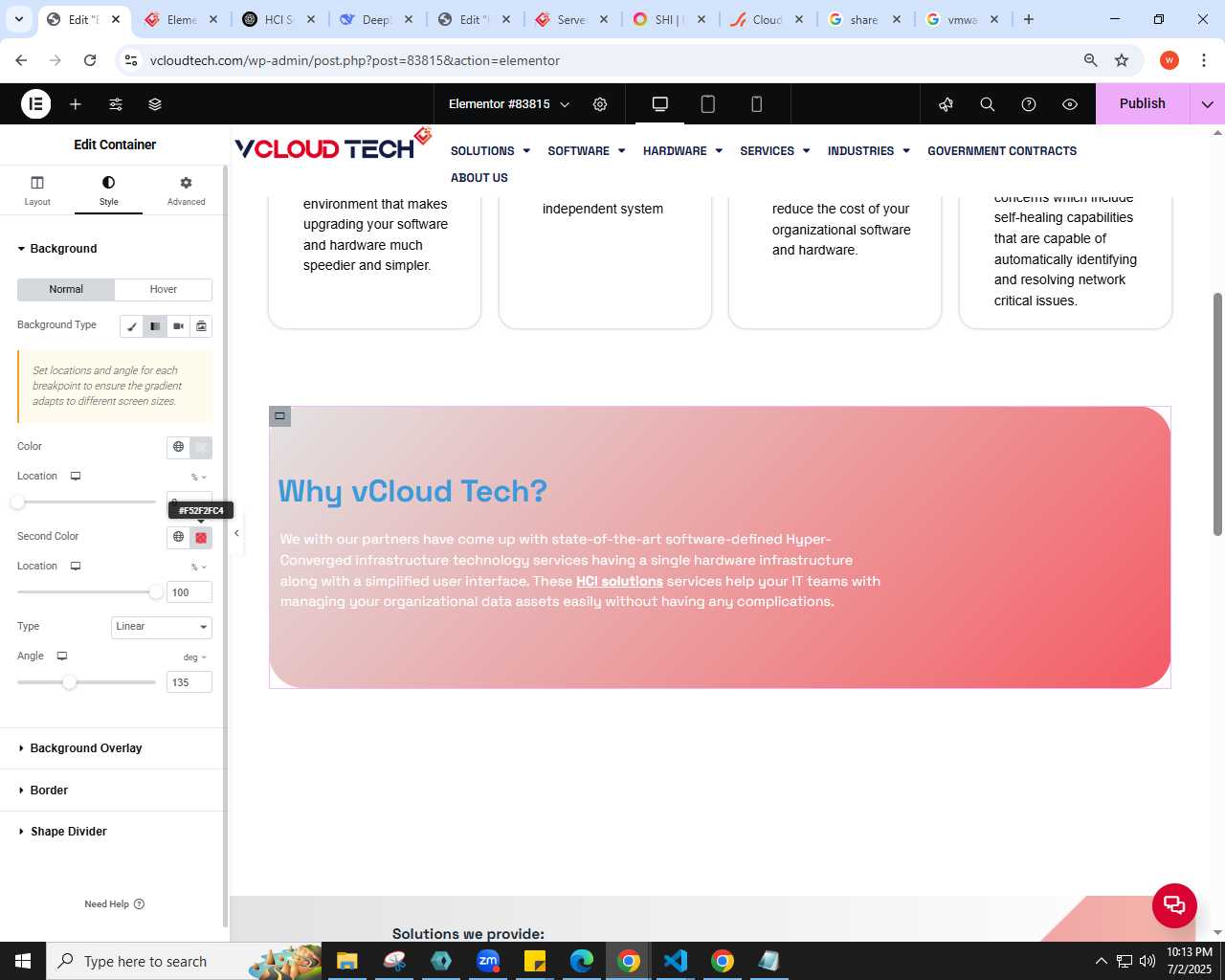Collapse the editor panel with arrow handle
Image resolution: width=1225 pixels, height=980 pixels.
coord(236,533)
